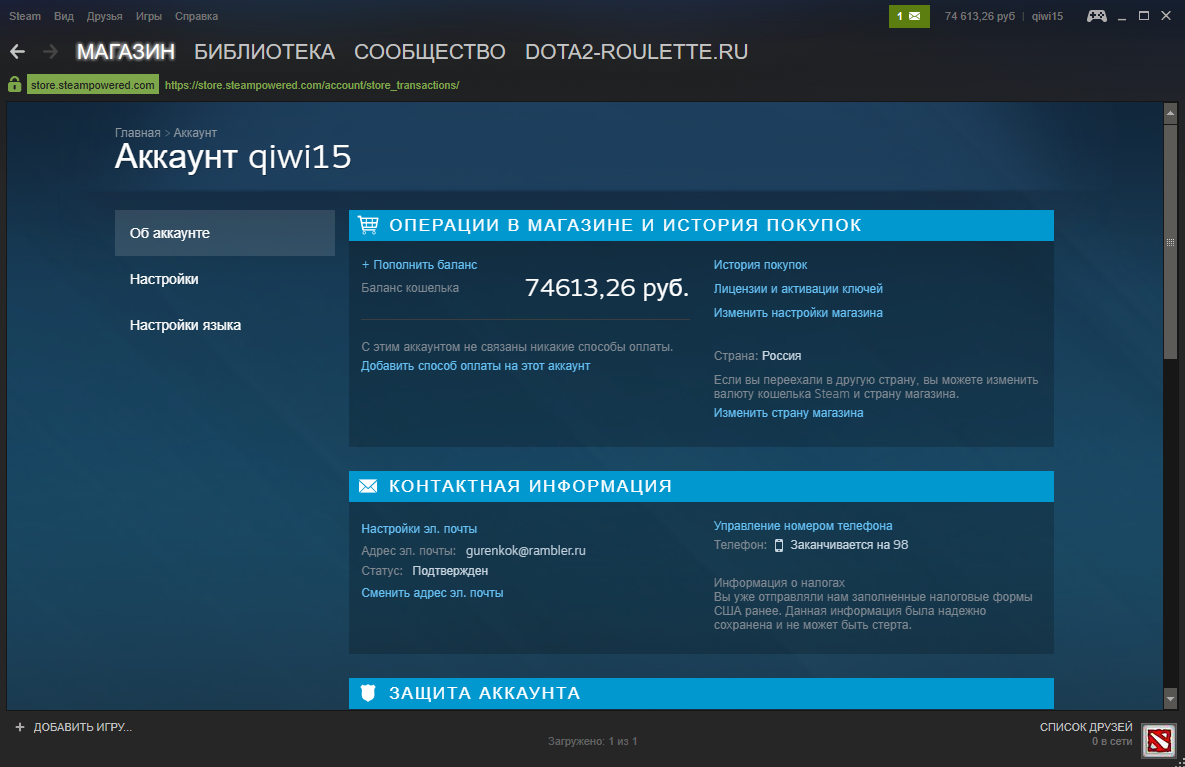This screenshot has width=1185, height=767.
Task: Launch Big Picture mode via controller icon
Action: click(1097, 16)
